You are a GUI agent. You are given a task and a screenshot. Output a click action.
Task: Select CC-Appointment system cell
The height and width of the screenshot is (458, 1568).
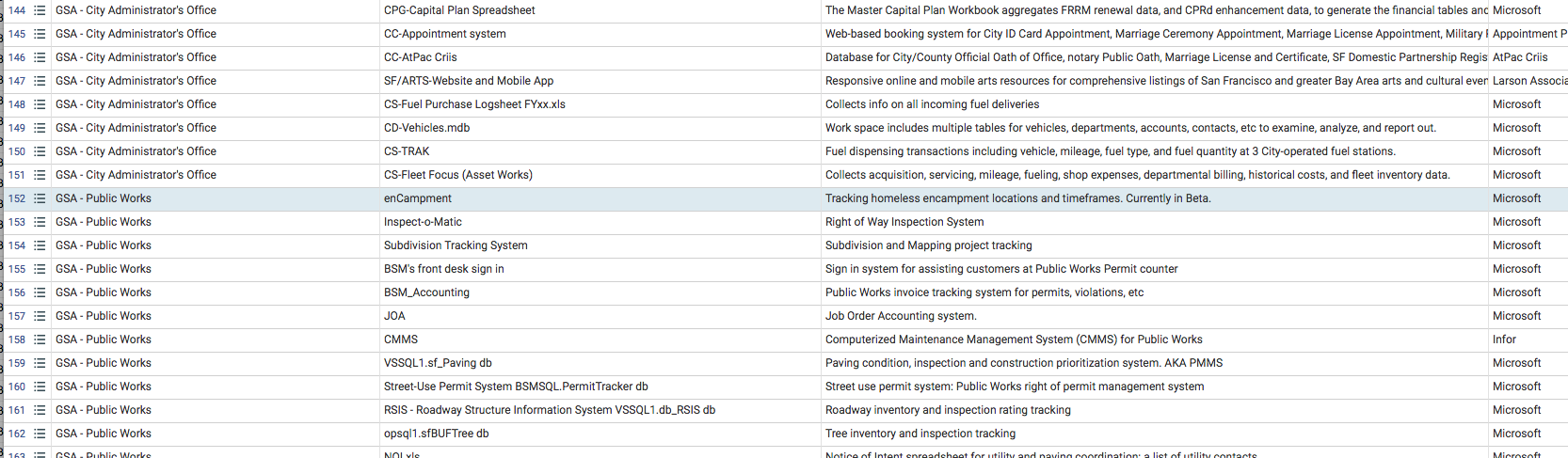[x=600, y=34]
